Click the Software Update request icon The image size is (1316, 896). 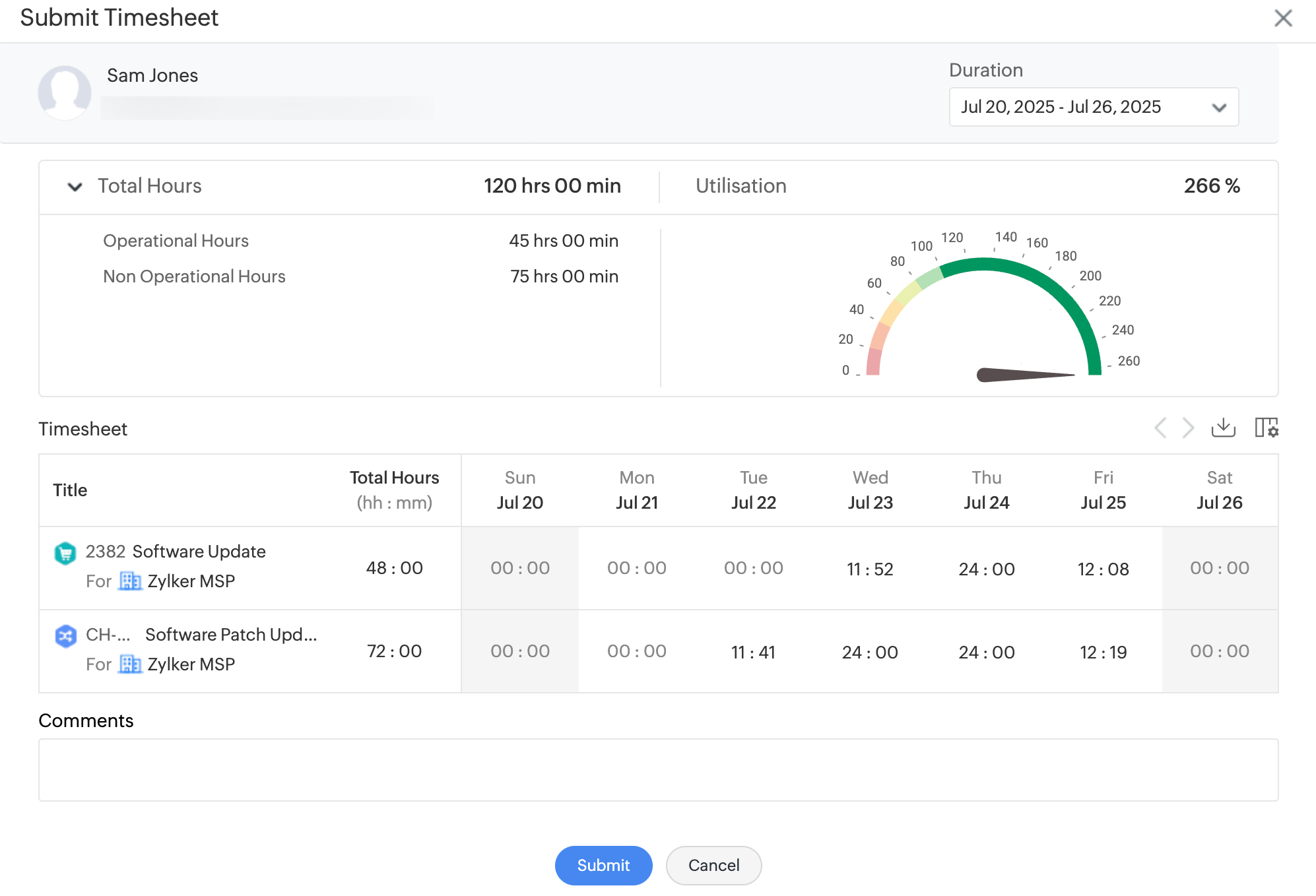65,553
